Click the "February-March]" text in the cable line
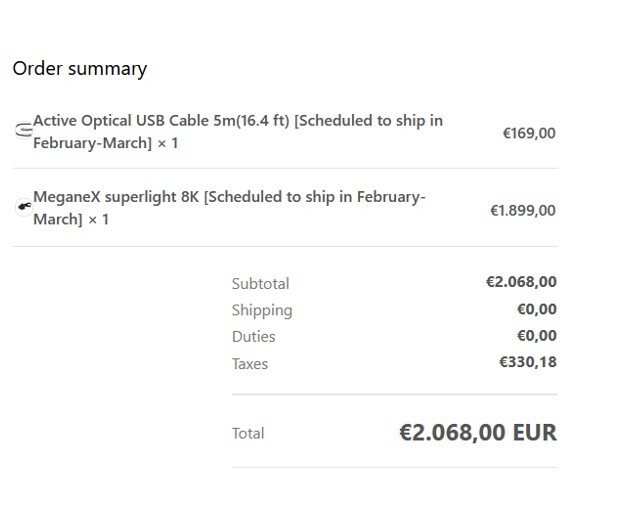Image resolution: width=632 pixels, height=525 pixels. click(x=92, y=143)
